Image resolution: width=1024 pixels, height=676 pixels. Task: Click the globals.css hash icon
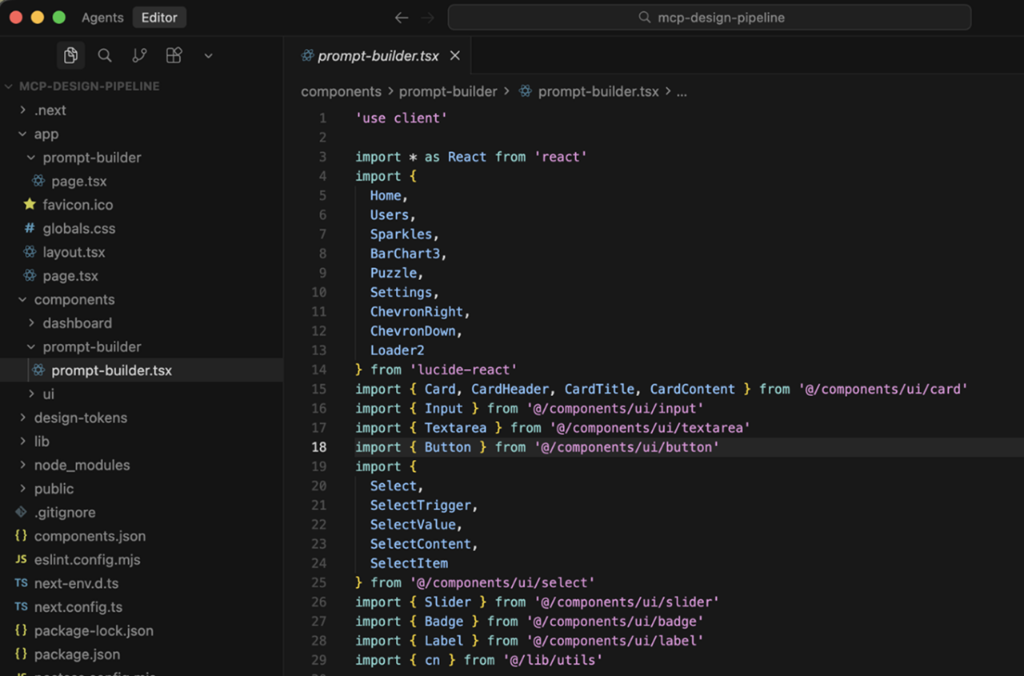click(28, 228)
